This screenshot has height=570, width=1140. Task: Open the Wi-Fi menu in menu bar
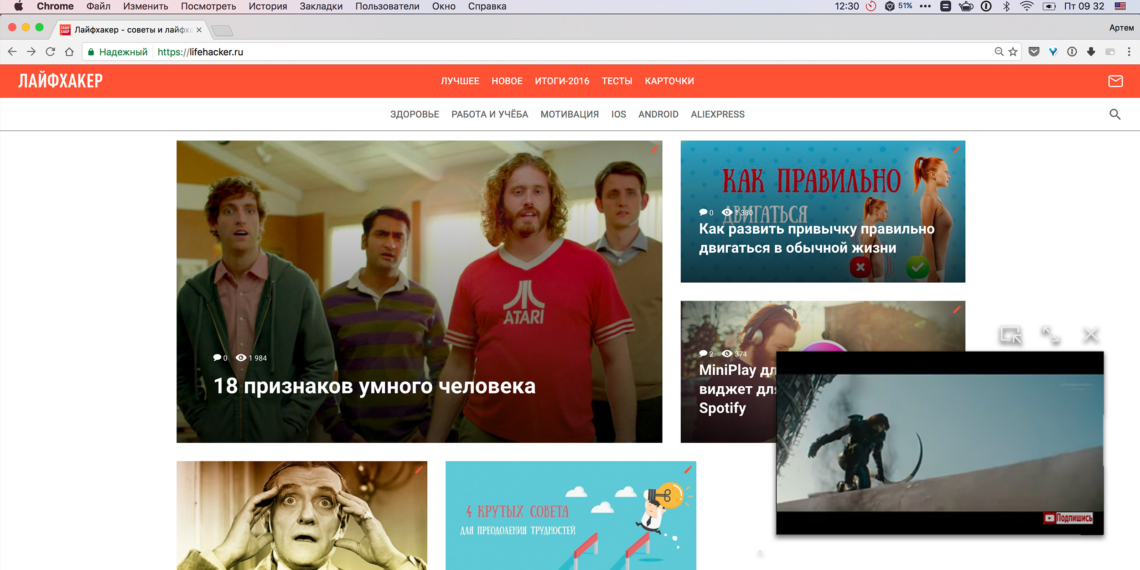click(x=1026, y=6)
